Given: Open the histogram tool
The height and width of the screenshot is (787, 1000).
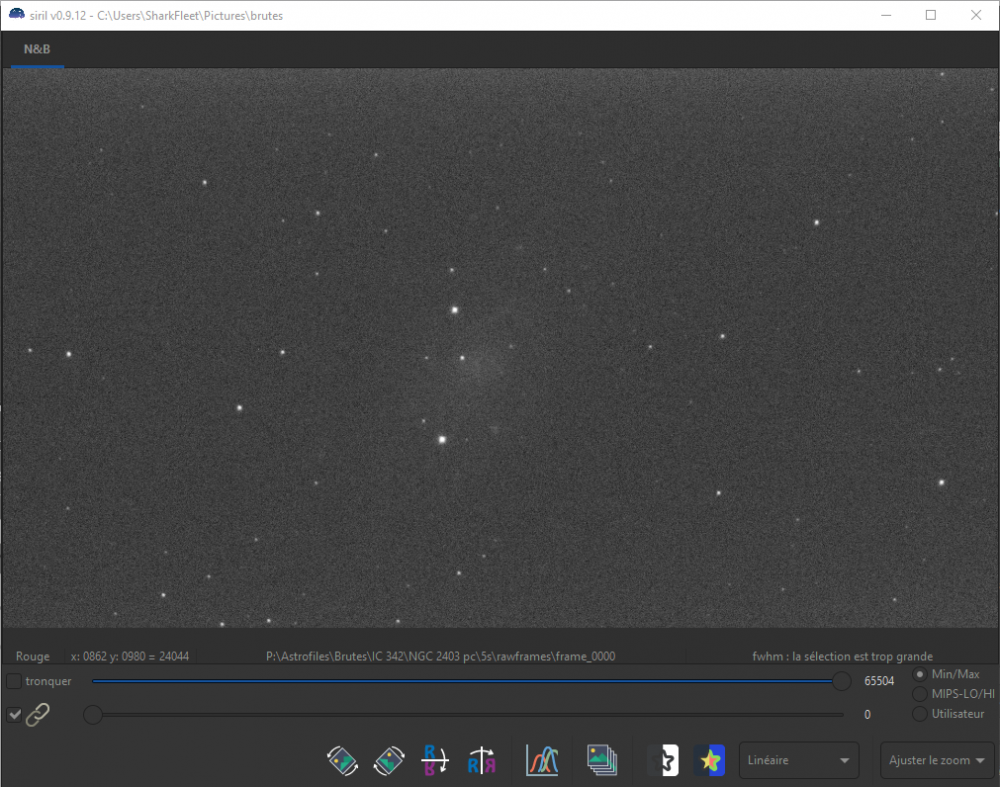Looking at the screenshot, I should [x=542, y=761].
